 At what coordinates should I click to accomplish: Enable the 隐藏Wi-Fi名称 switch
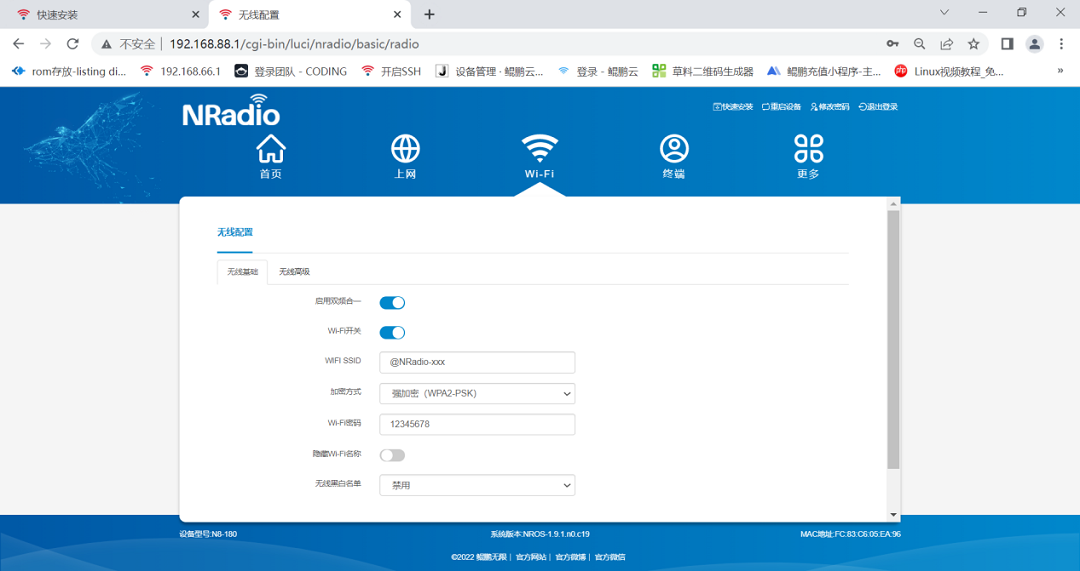(393, 455)
